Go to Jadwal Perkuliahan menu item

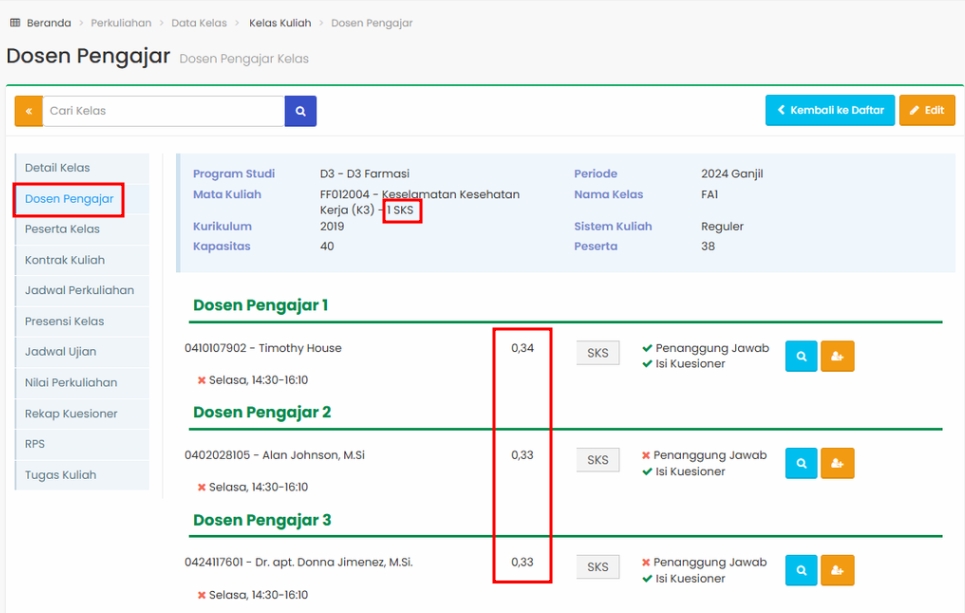[79, 290]
